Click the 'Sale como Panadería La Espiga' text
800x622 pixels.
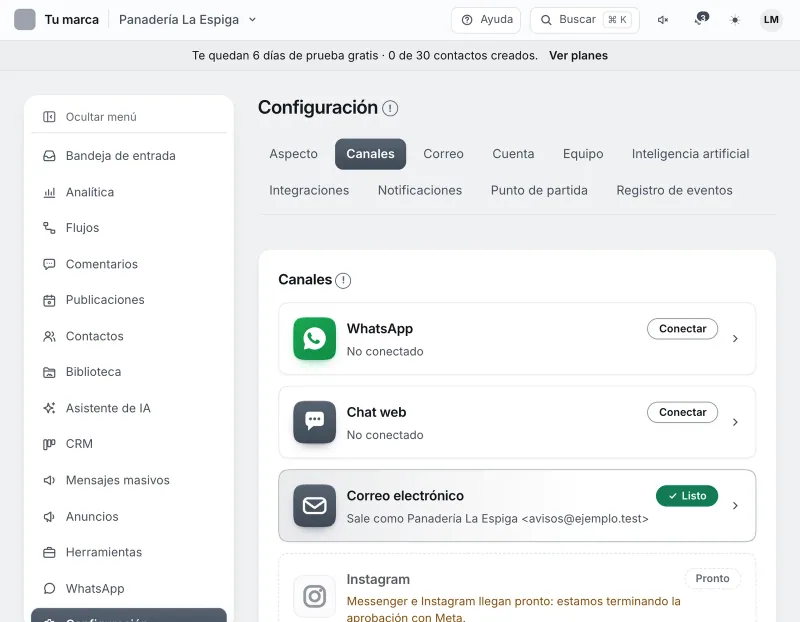pos(433,519)
